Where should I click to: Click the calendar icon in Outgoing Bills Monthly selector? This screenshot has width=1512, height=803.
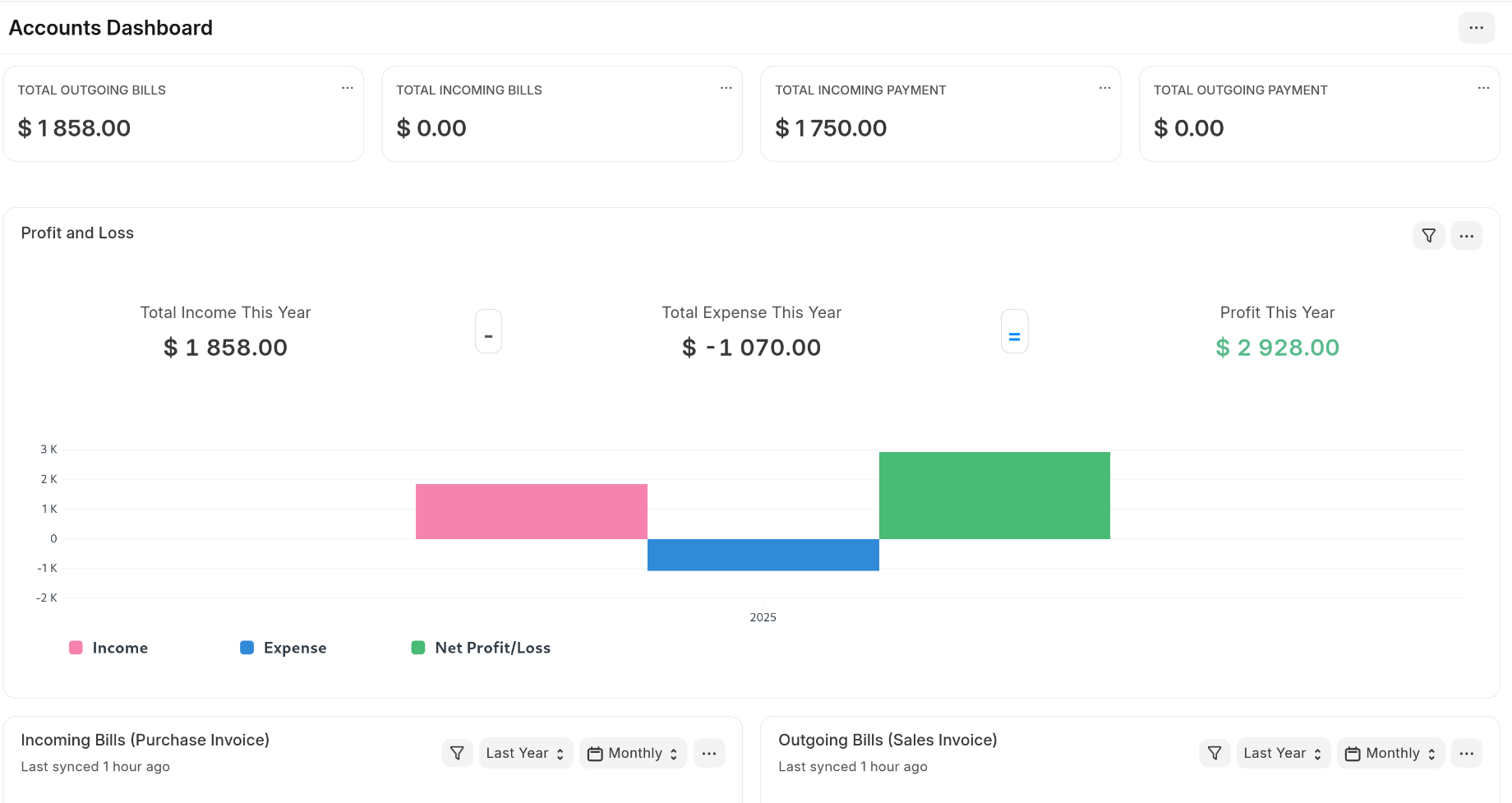[1352, 752]
